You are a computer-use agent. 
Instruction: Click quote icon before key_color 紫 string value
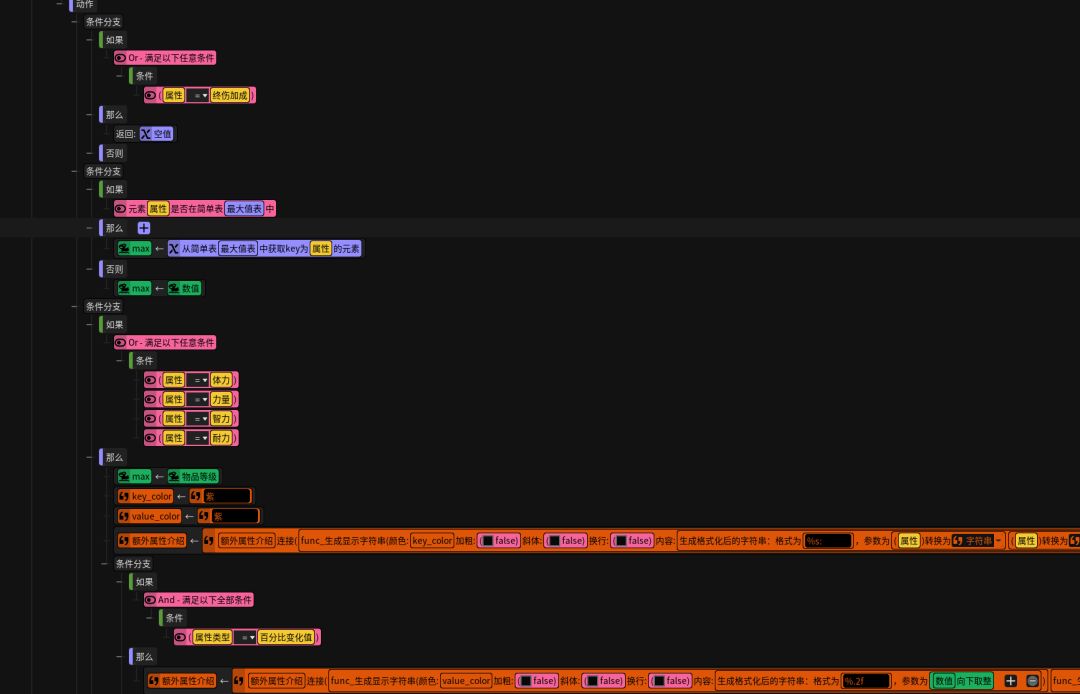(x=196, y=496)
